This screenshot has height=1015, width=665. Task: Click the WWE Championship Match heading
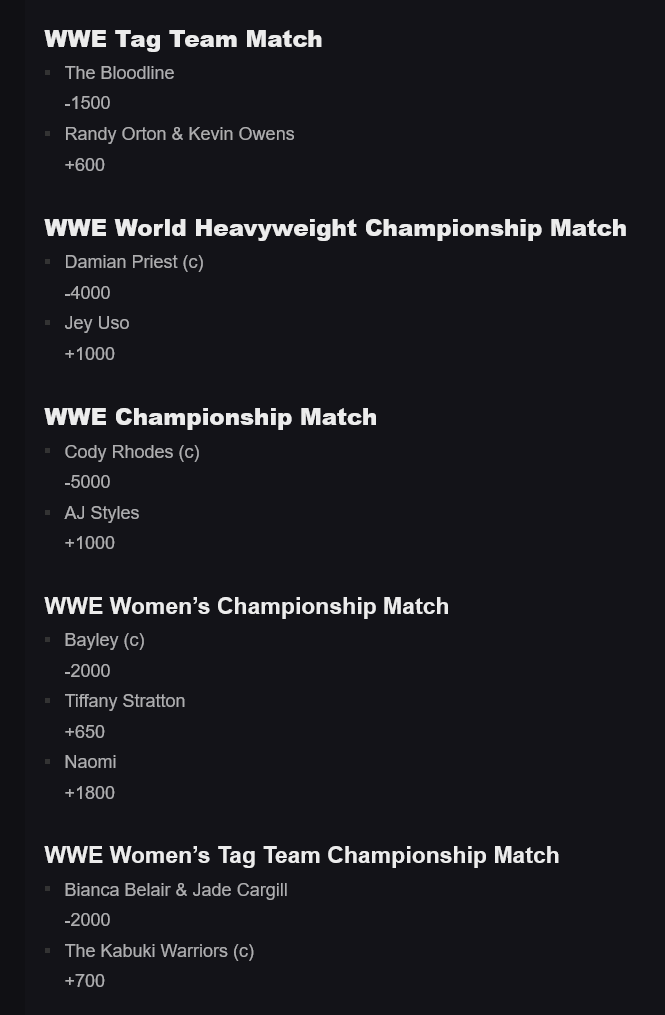pyautogui.click(x=210, y=418)
